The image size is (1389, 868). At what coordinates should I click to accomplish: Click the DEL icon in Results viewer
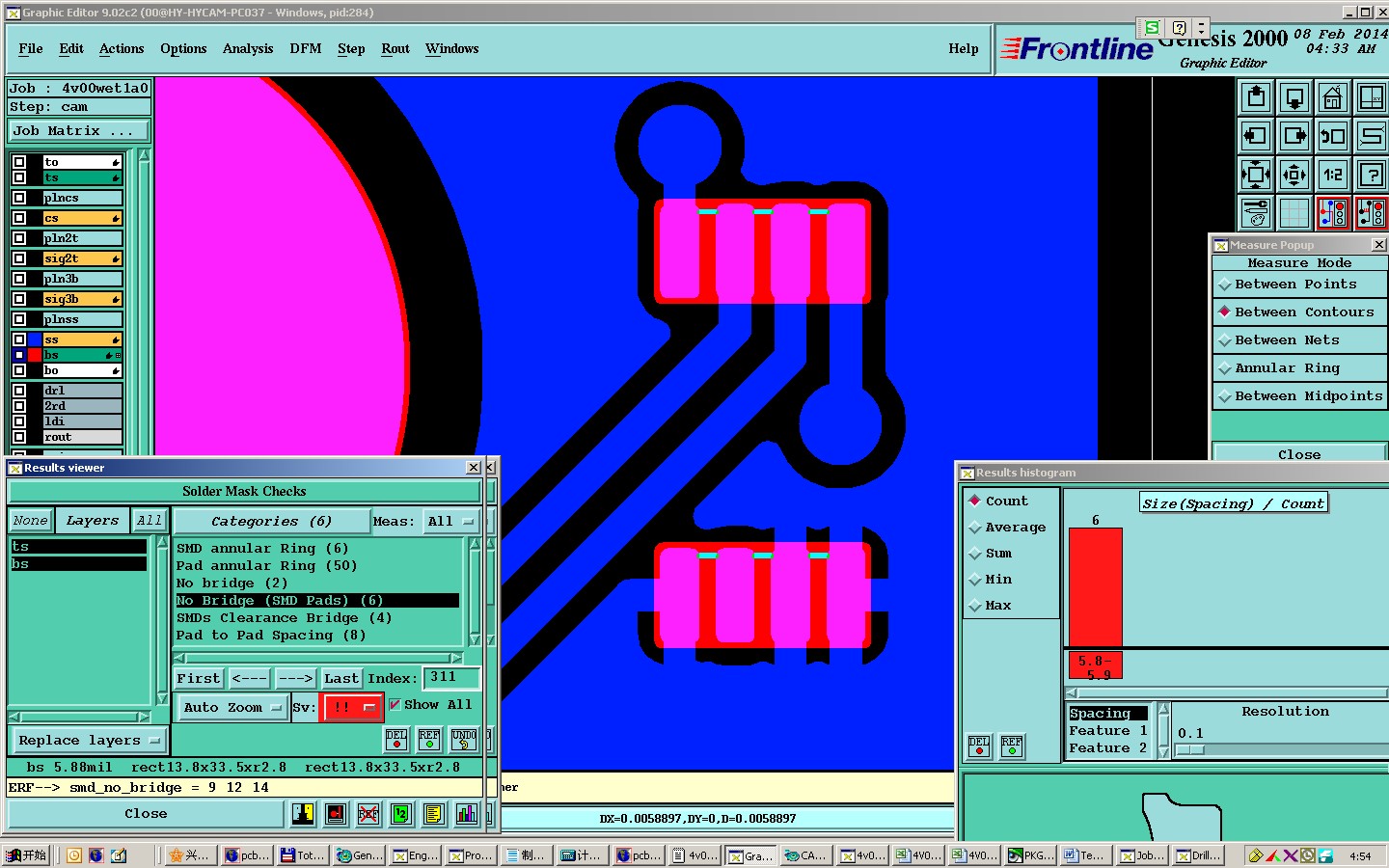pyautogui.click(x=396, y=740)
